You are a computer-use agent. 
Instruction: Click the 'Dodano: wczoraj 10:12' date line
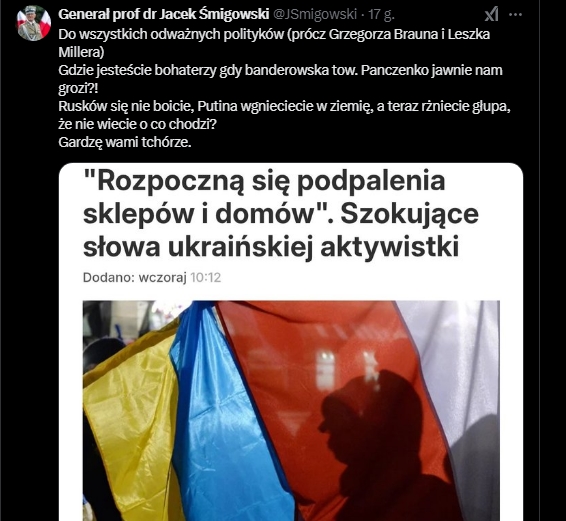pyautogui.click(x=152, y=277)
